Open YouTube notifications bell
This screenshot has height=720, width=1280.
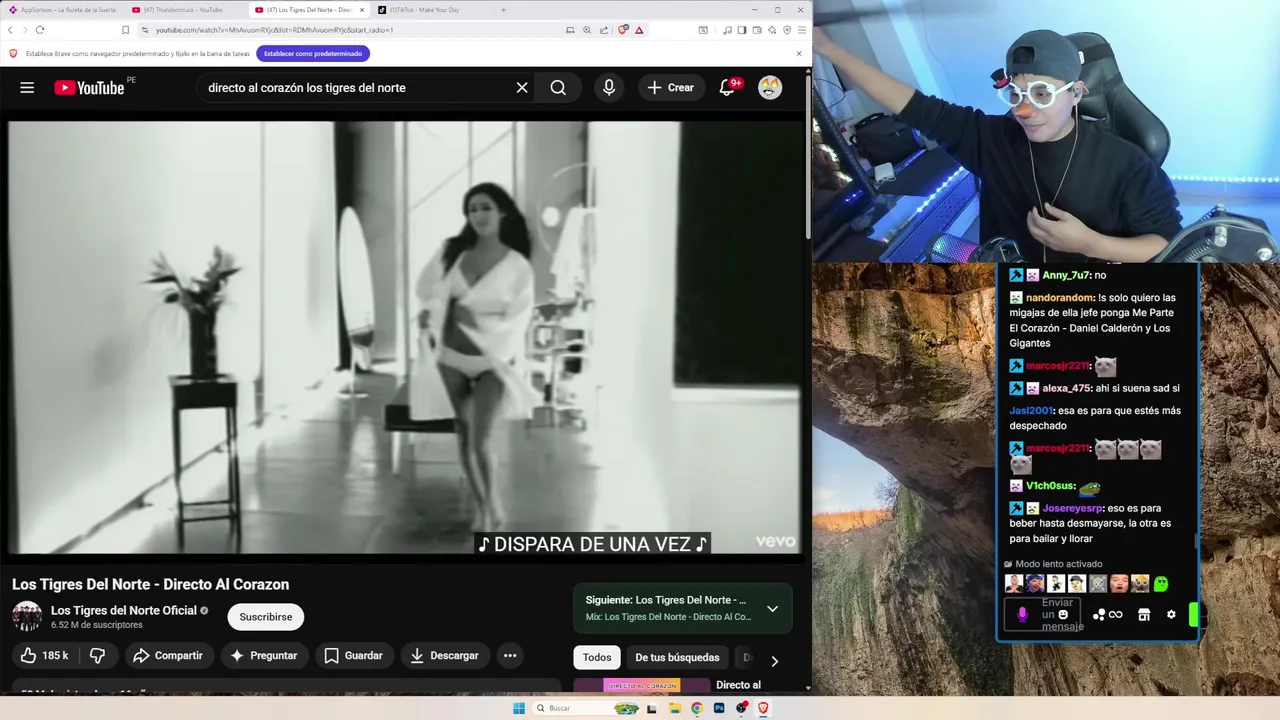point(727,88)
